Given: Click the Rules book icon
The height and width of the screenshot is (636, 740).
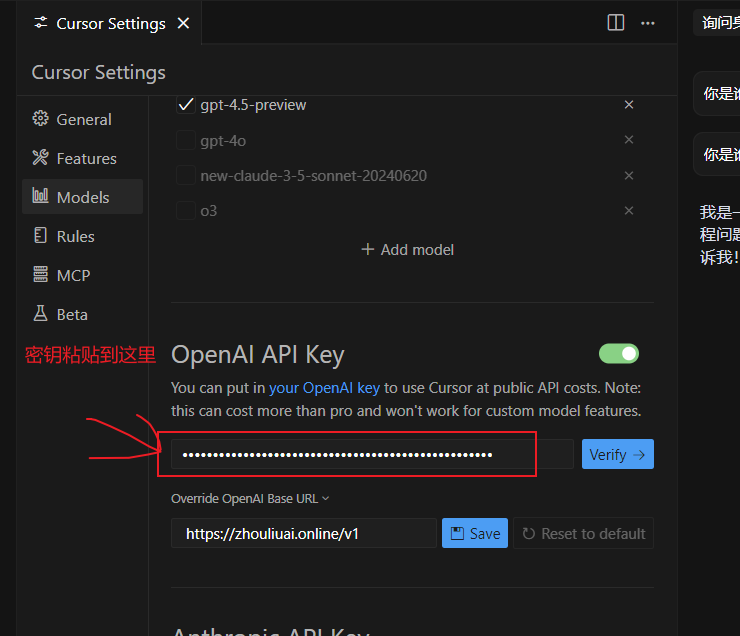Looking at the screenshot, I should point(41,235).
